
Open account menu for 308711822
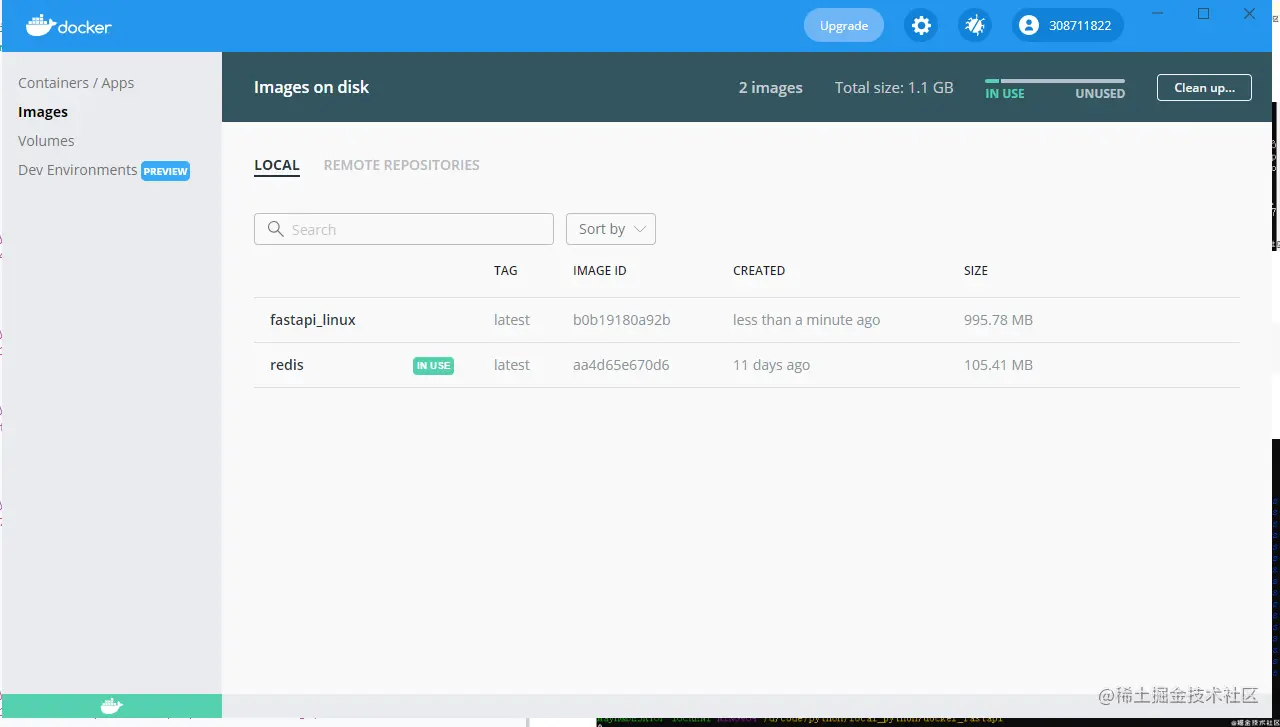coord(1067,26)
